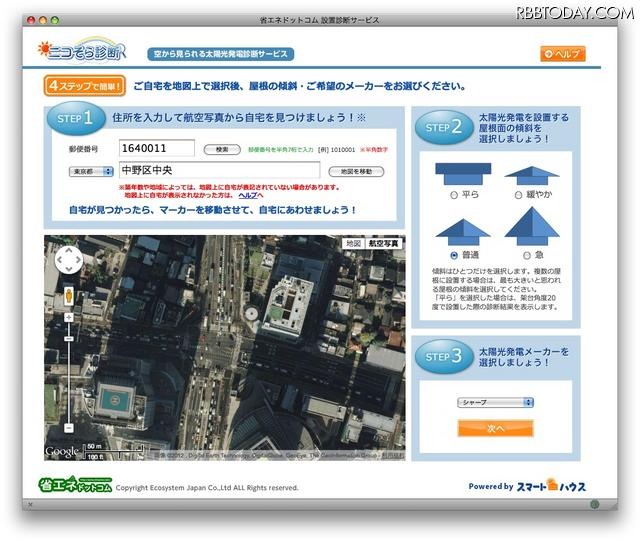Screen dimensions: 640x541
Task: Open the 東京都 prefecture dropdown
Action: pyautogui.click(x=91, y=171)
